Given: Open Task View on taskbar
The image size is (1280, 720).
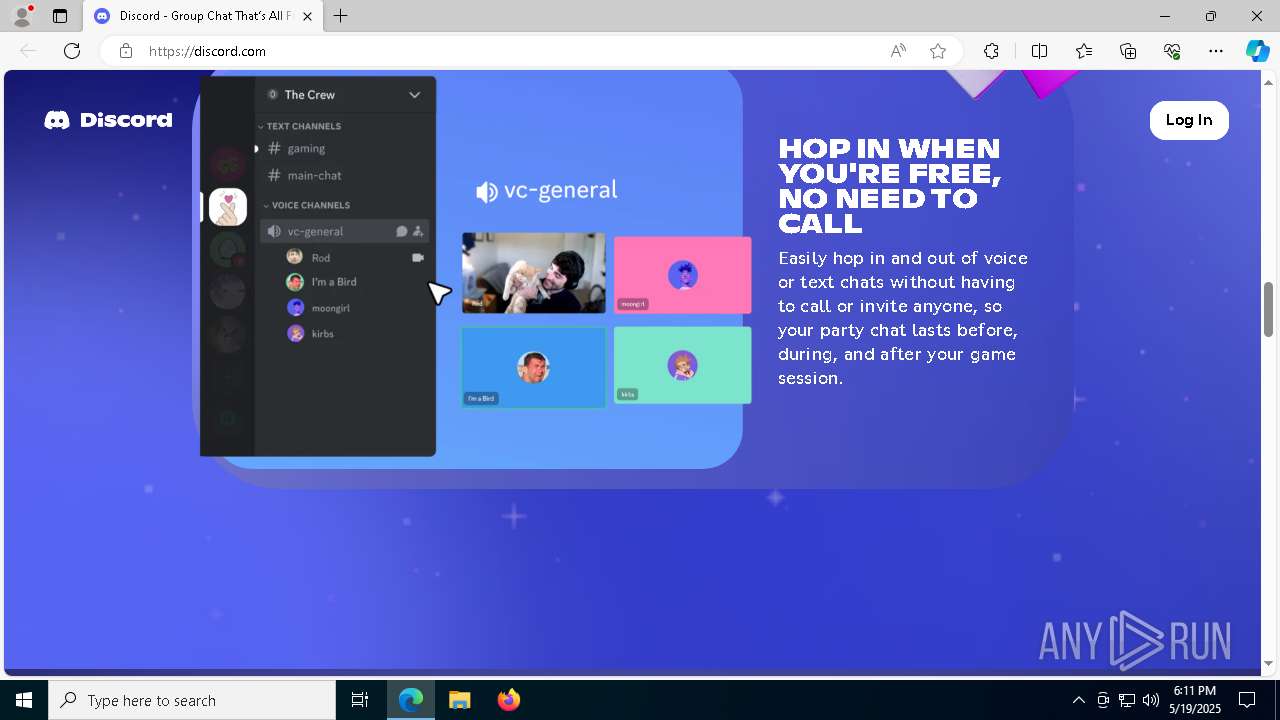Looking at the screenshot, I should (x=360, y=700).
